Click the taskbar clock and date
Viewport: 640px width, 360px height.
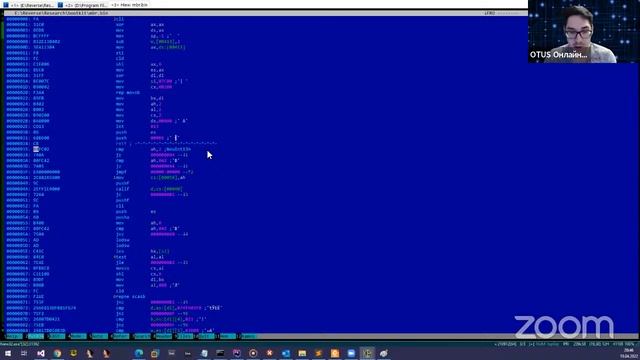(629, 353)
